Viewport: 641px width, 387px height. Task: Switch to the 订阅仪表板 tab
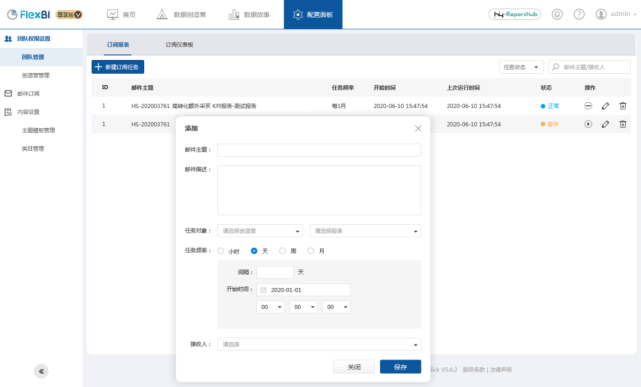pyautogui.click(x=179, y=45)
